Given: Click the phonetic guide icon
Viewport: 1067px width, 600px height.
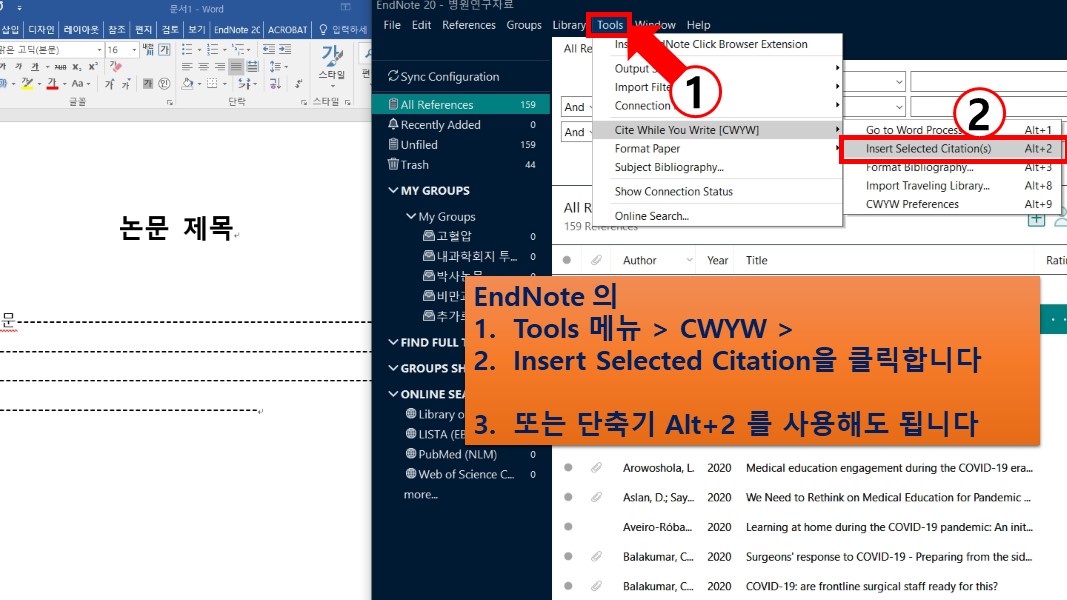Looking at the screenshot, I should [148, 50].
